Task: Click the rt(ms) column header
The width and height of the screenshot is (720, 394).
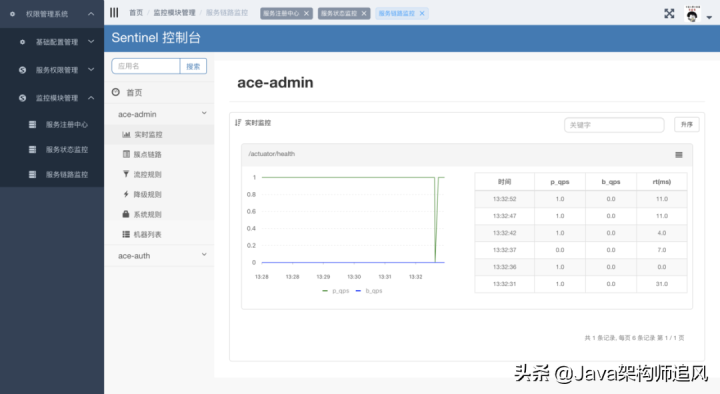Action: pos(662,182)
